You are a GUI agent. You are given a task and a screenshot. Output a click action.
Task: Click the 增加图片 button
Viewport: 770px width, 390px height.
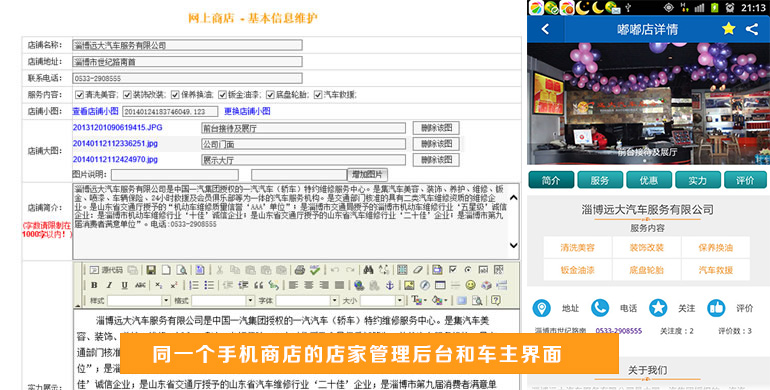367,174
